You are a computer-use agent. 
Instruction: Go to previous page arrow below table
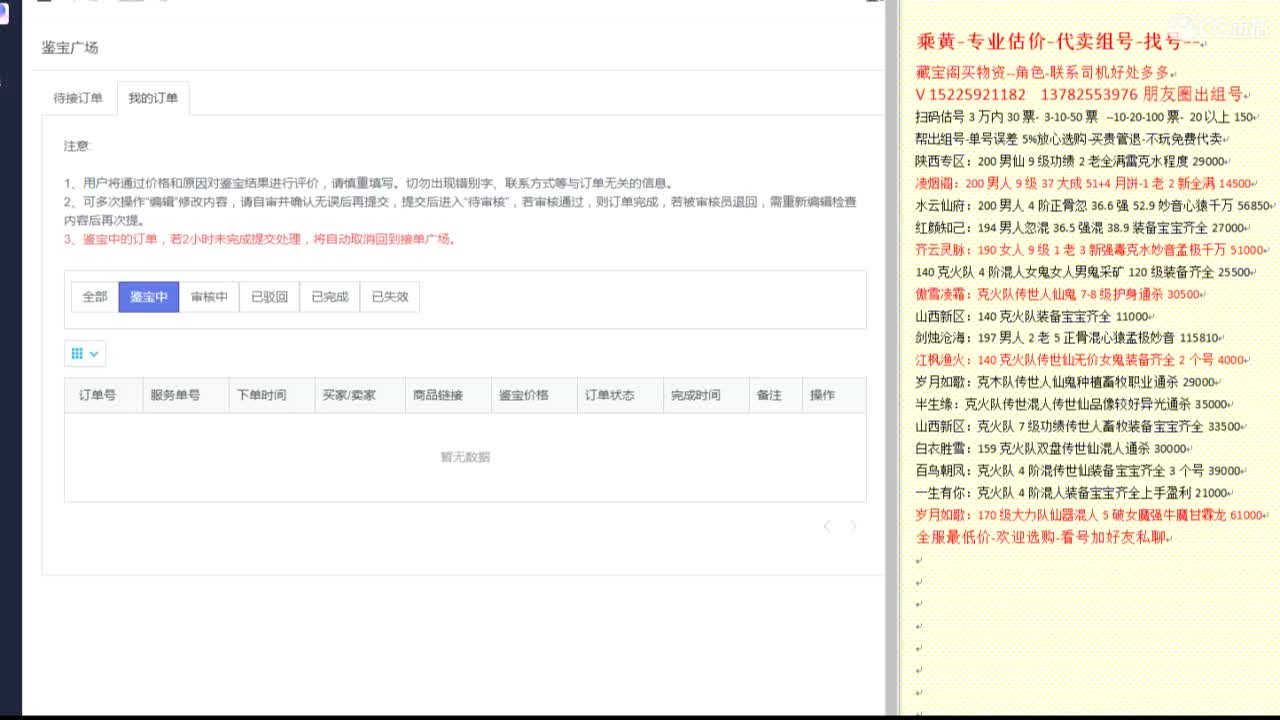click(x=827, y=526)
